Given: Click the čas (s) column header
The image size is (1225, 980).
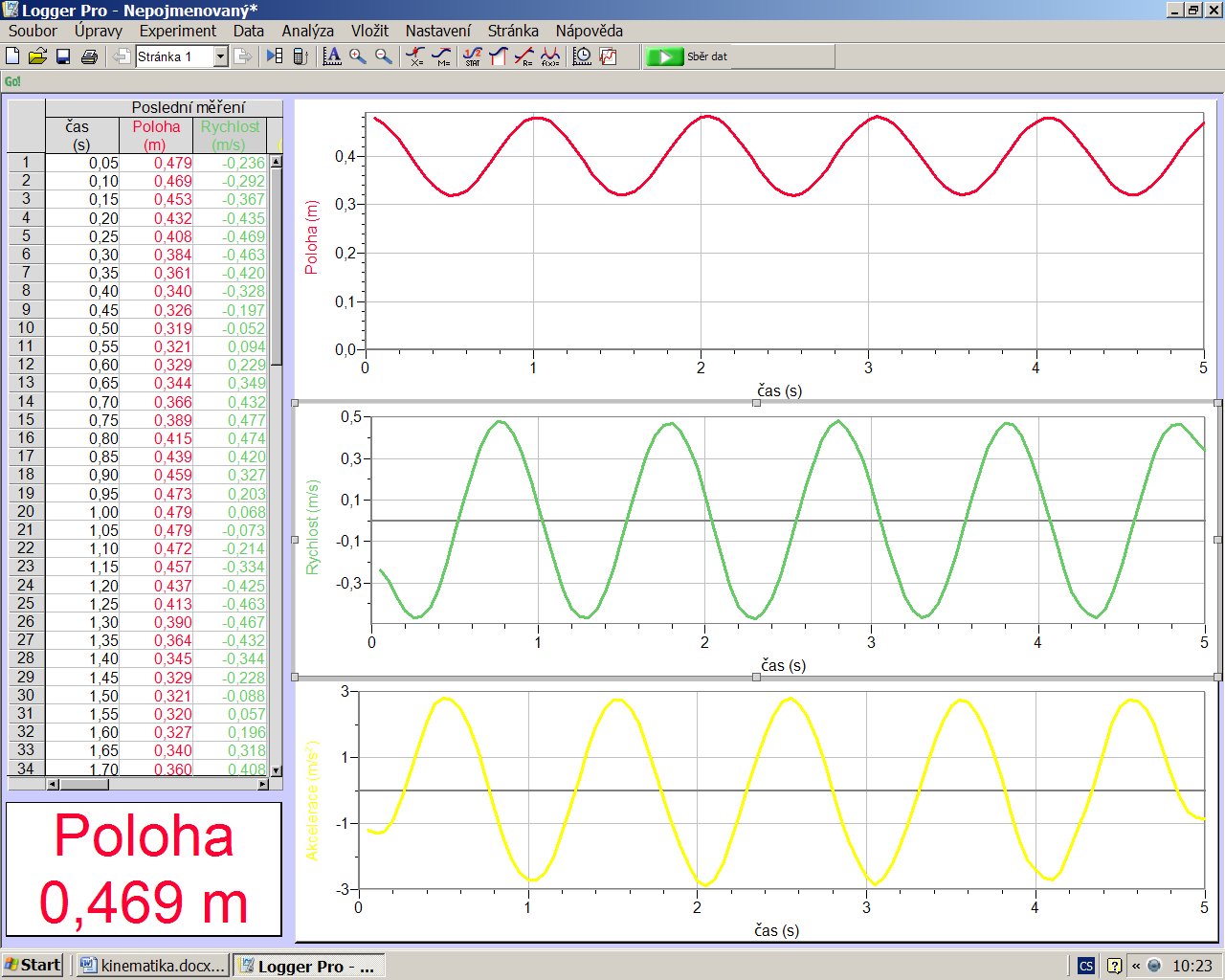Looking at the screenshot, I should (81, 135).
